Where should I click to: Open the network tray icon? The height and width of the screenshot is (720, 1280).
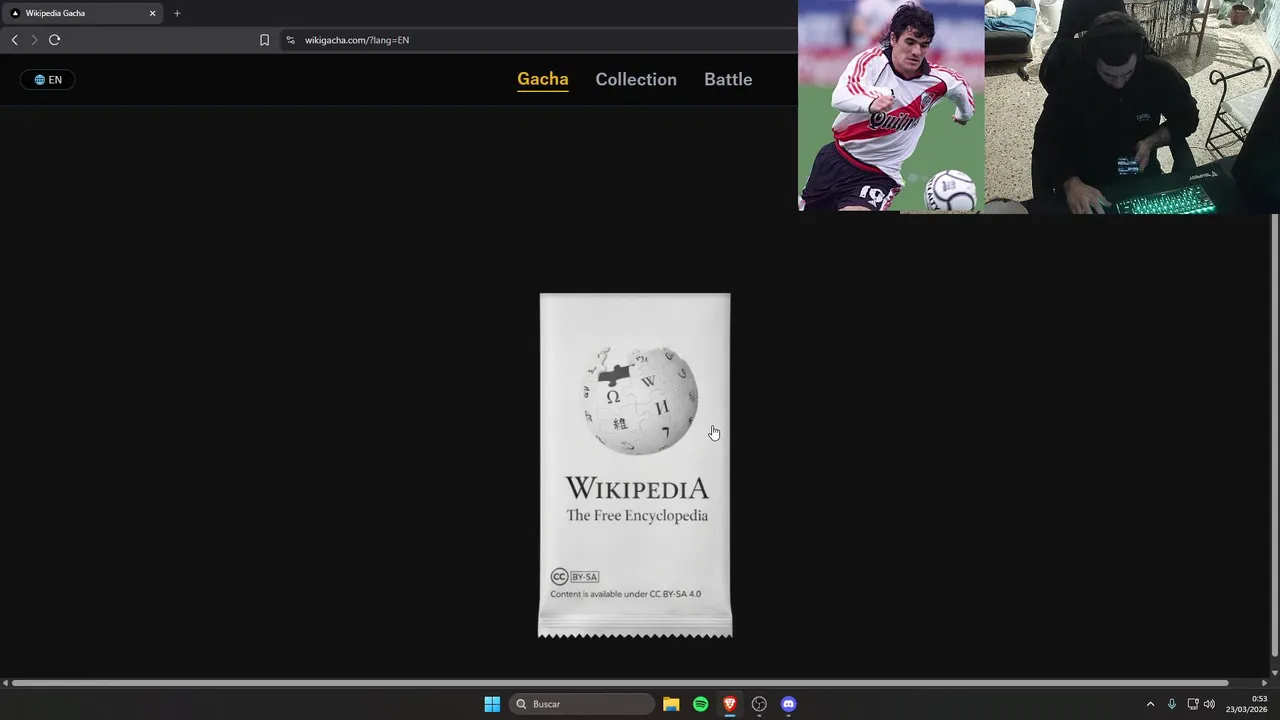tap(1192, 704)
